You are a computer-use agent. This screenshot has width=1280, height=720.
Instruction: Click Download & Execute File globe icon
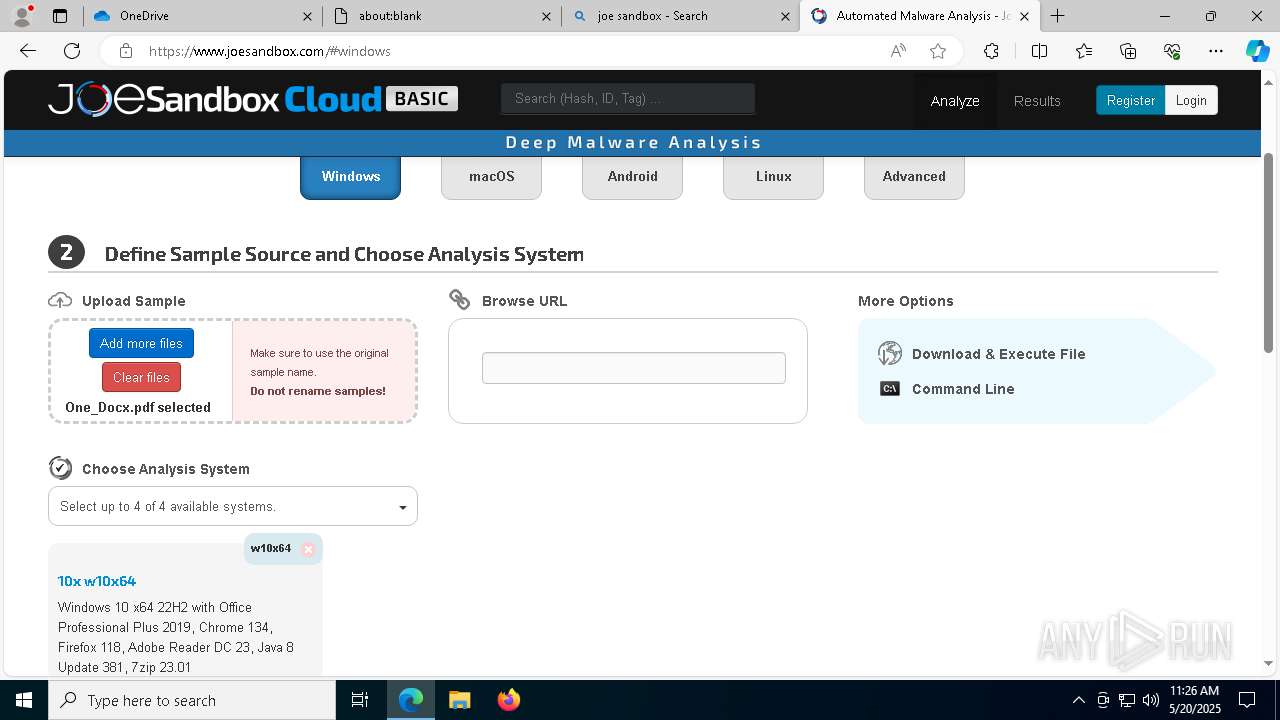890,353
